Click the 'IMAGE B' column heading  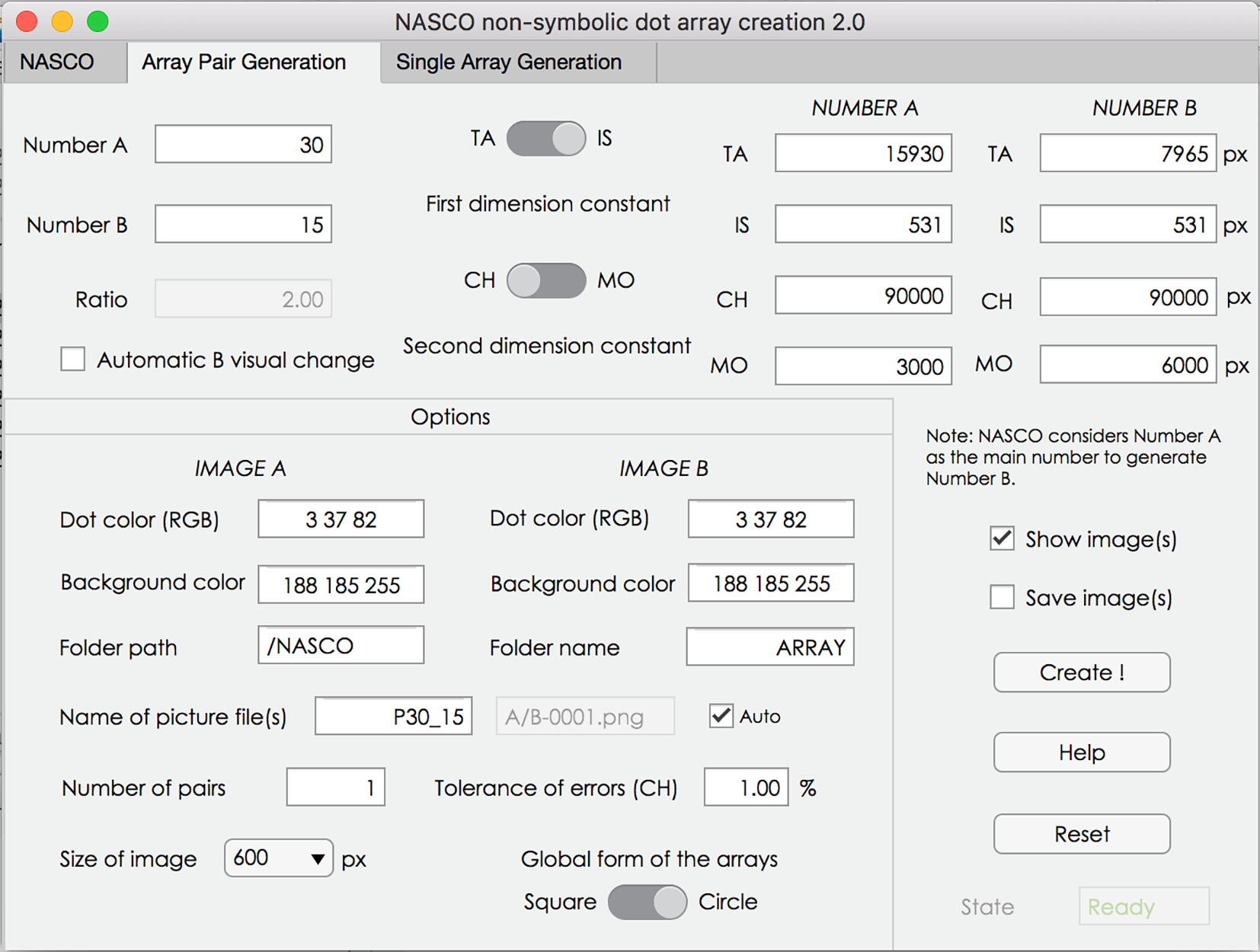point(664,468)
